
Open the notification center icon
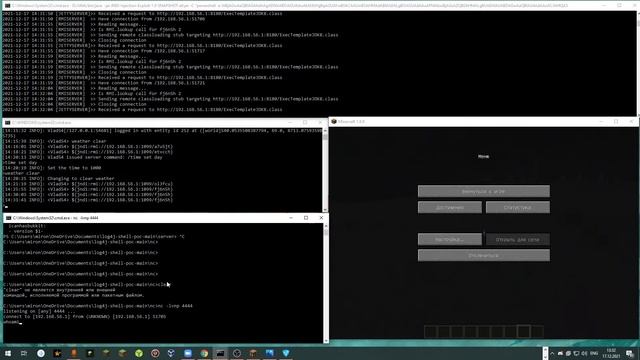[630, 353]
